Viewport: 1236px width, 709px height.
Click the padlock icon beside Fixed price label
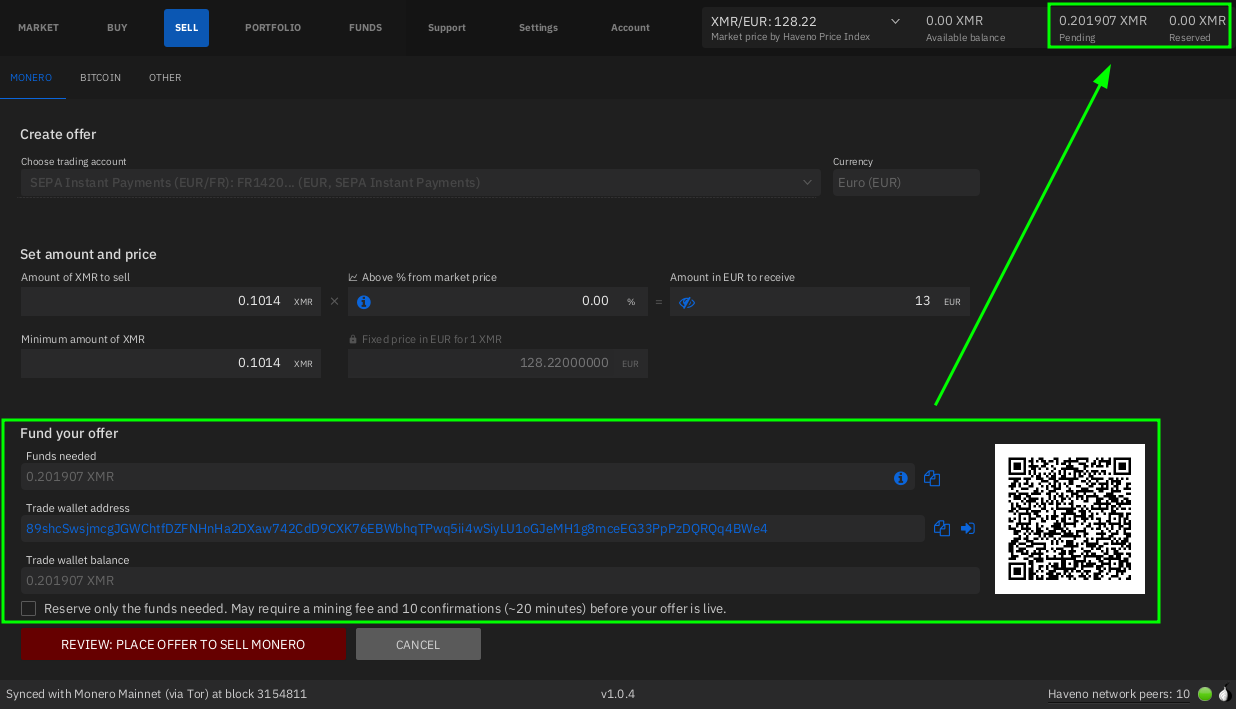353,340
